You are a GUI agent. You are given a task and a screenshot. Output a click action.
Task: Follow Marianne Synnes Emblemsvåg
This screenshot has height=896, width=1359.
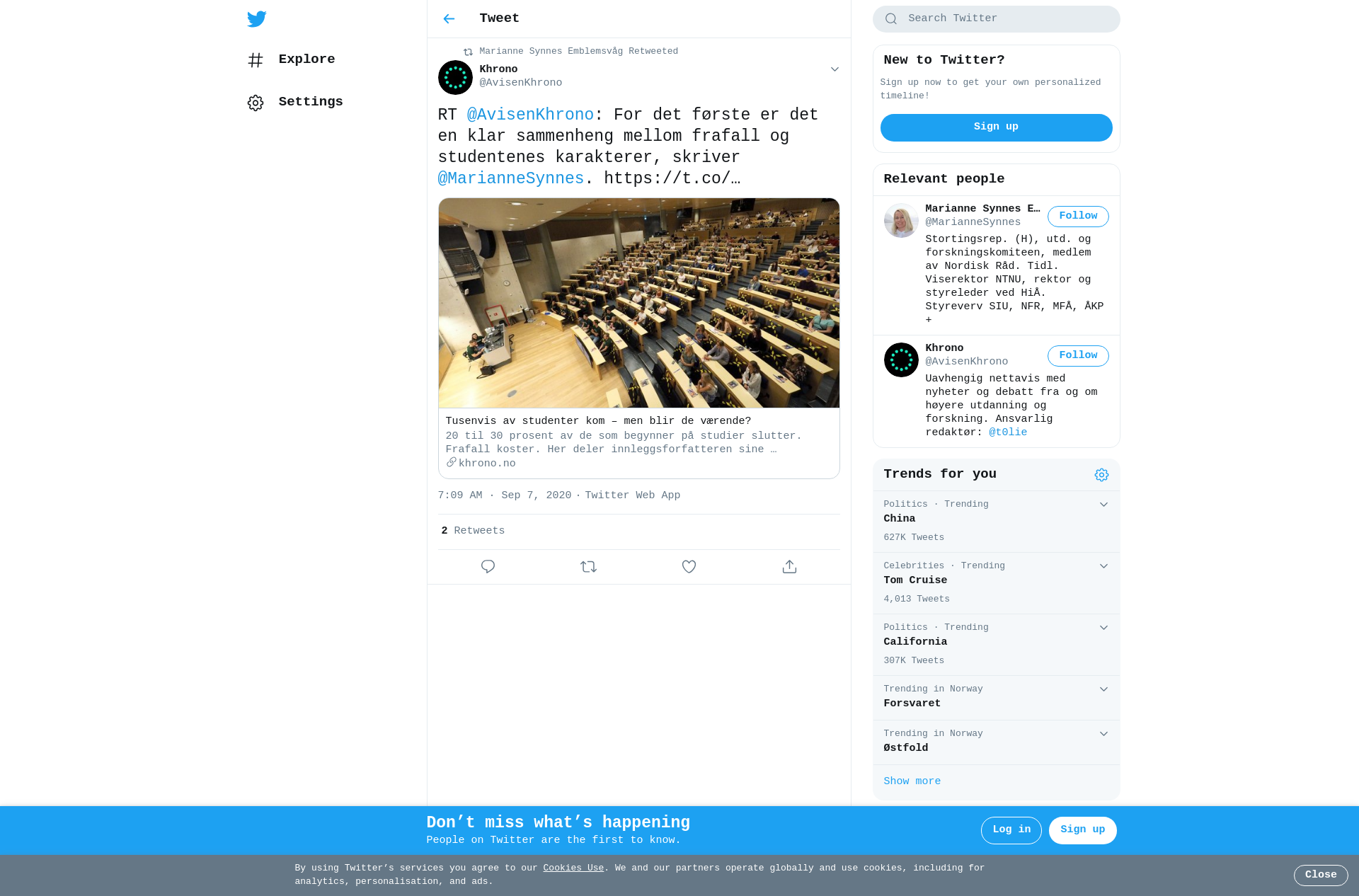coord(1078,217)
